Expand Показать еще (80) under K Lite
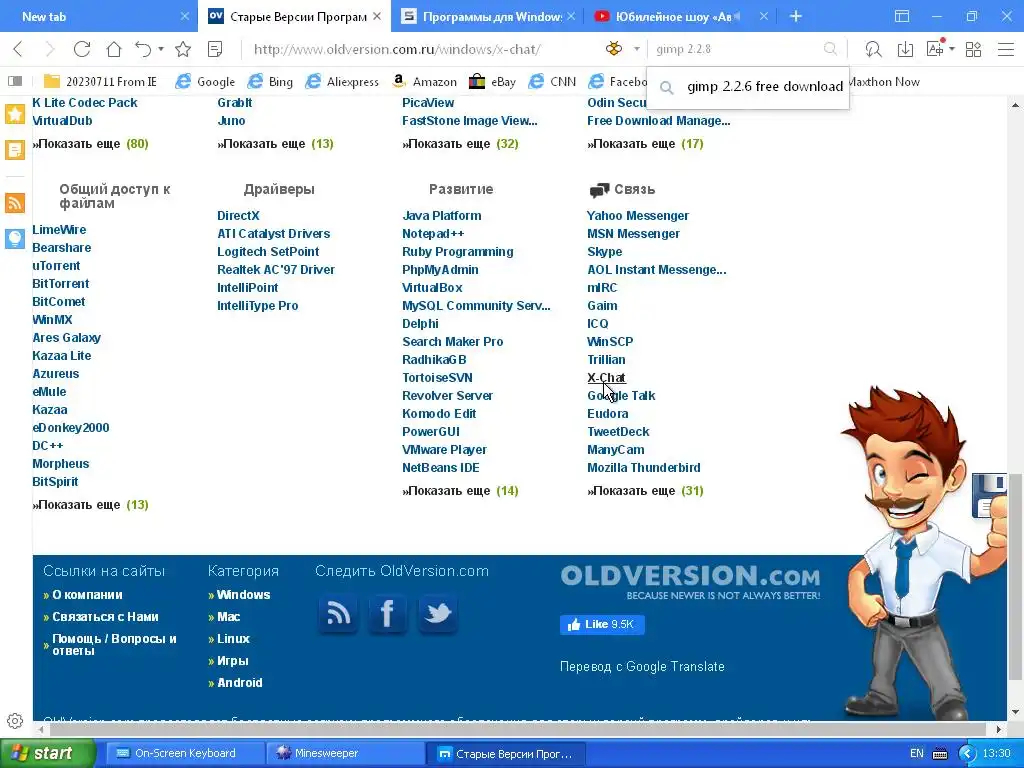The width and height of the screenshot is (1024, 768). [90, 144]
